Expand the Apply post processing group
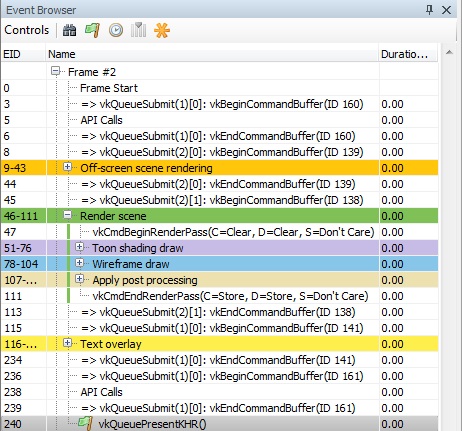Image resolution: width=462 pixels, height=431 pixels. click(80, 279)
